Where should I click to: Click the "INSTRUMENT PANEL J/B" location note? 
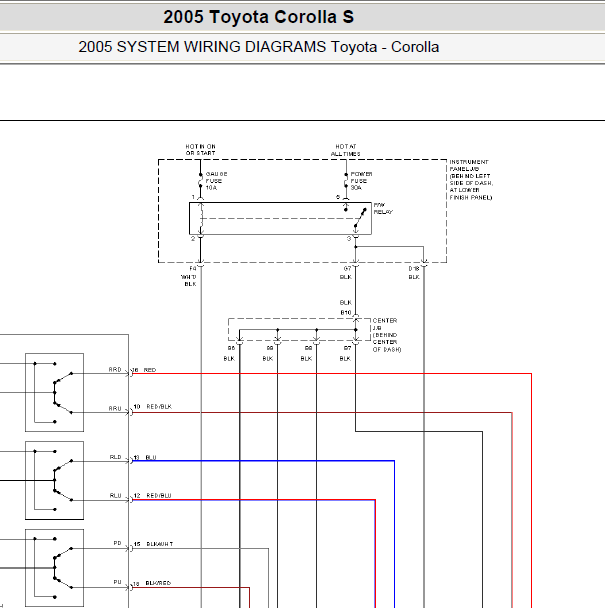point(471,180)
